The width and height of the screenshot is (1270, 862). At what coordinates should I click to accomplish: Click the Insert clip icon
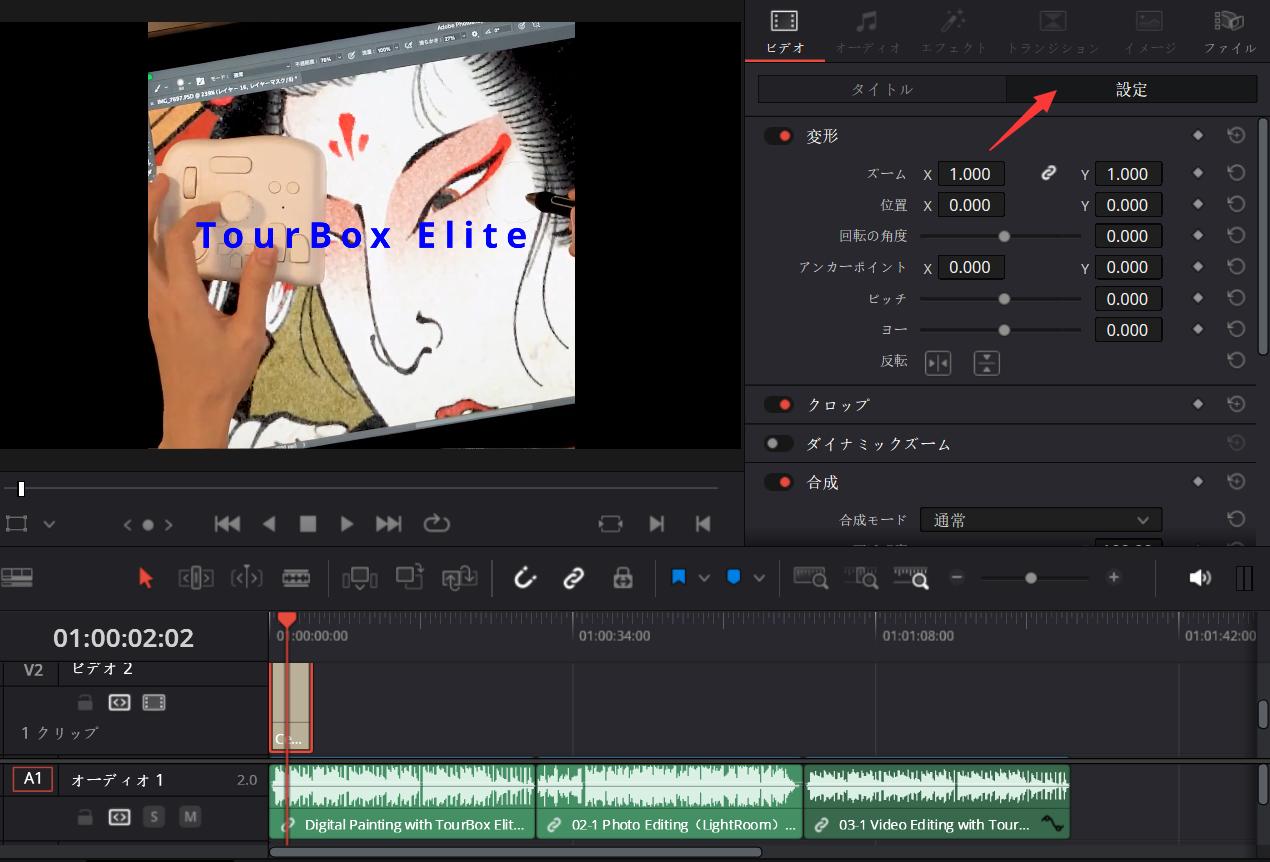(359, 578)
